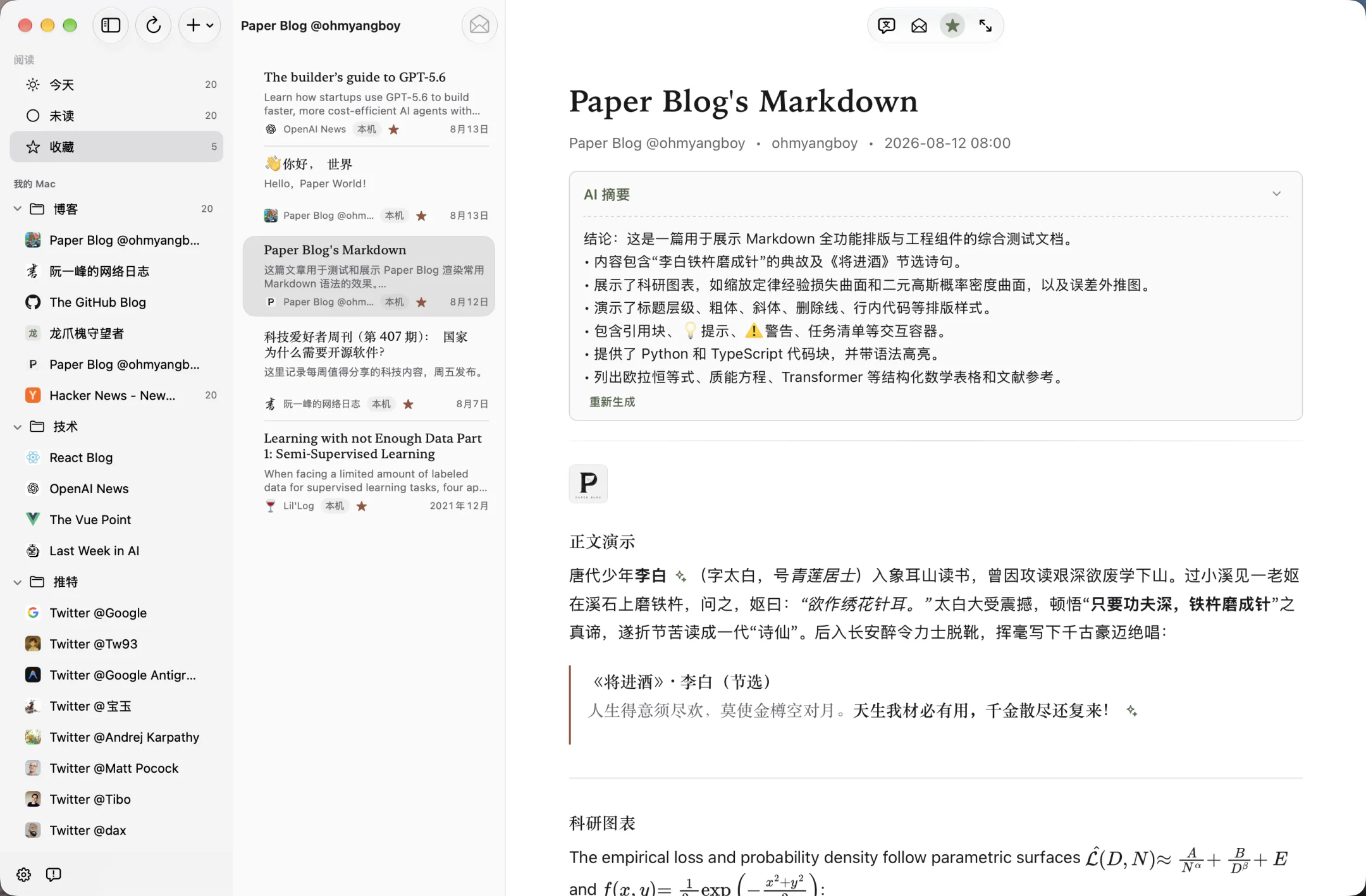Click the translate article icon
Screen dimensions: 1366x896
pyautogui.click(x=887, y=25)
